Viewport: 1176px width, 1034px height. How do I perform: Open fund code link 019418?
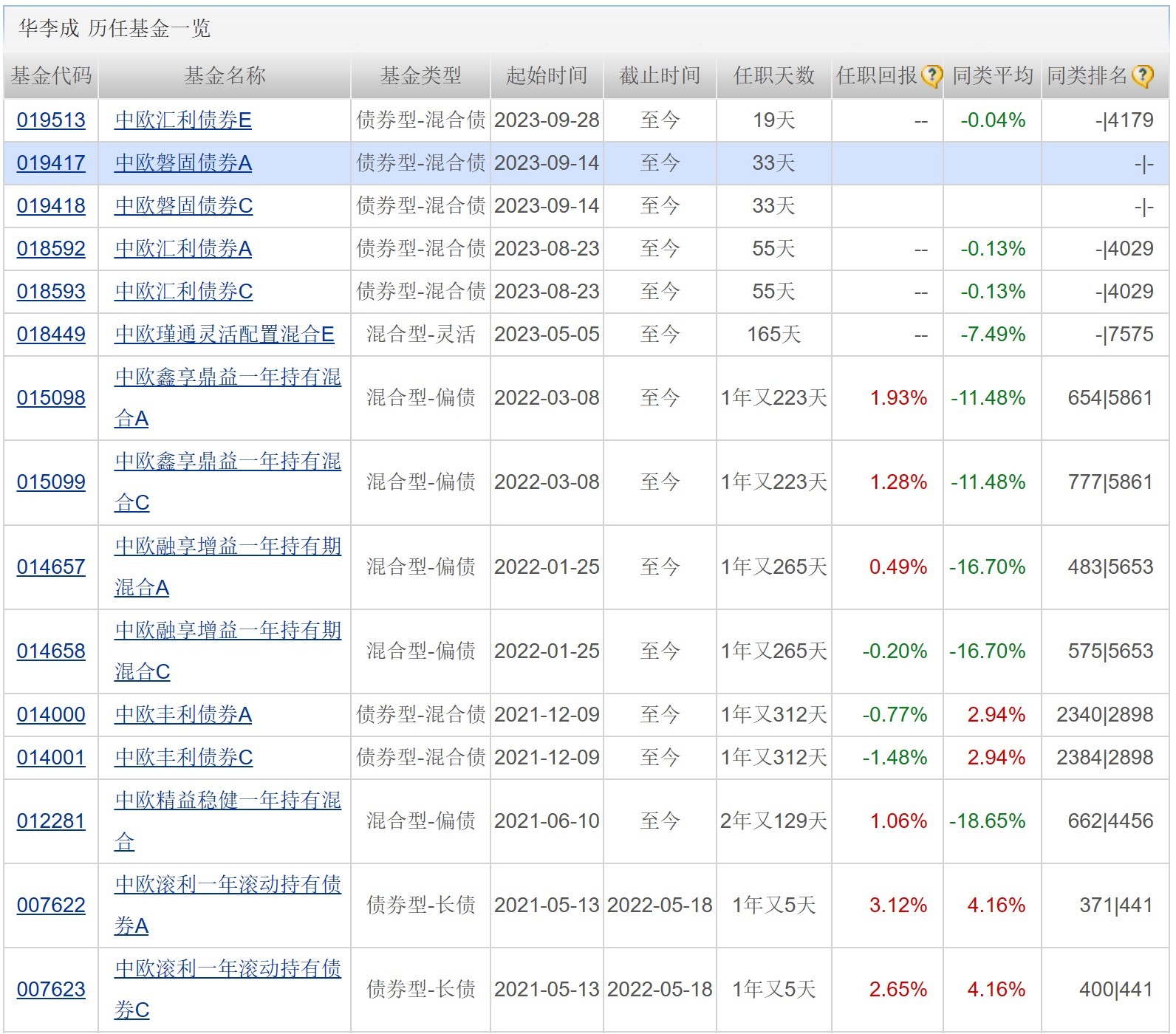click(51, 206)
